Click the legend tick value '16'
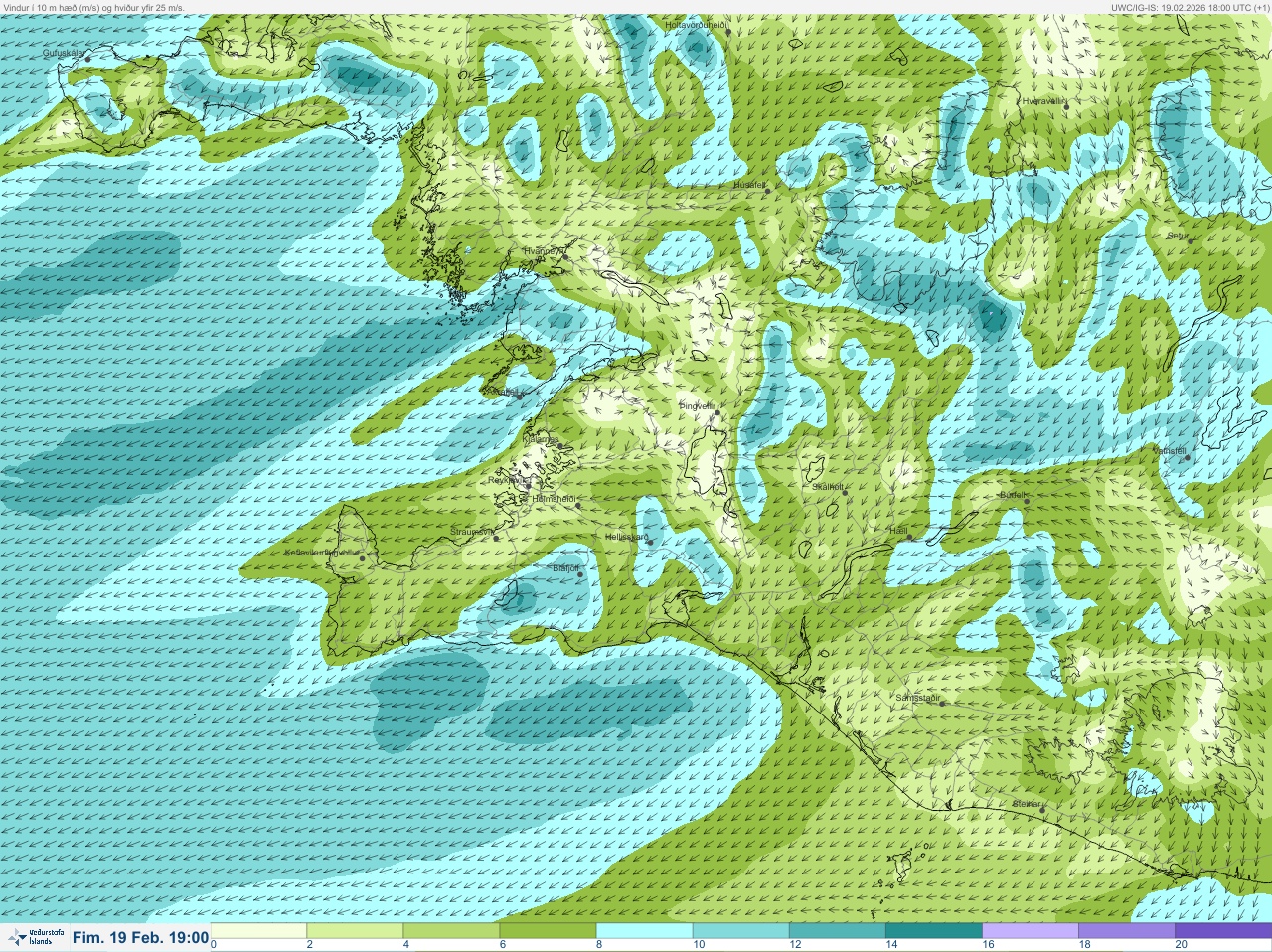The width and height of the screenshot is (1272, 952). tap(988, 945)
